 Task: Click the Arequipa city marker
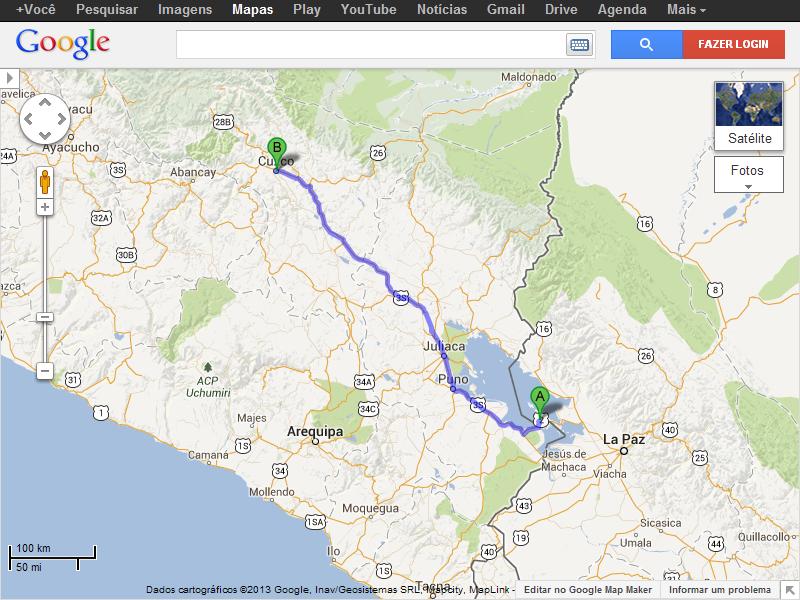[315, 441]
